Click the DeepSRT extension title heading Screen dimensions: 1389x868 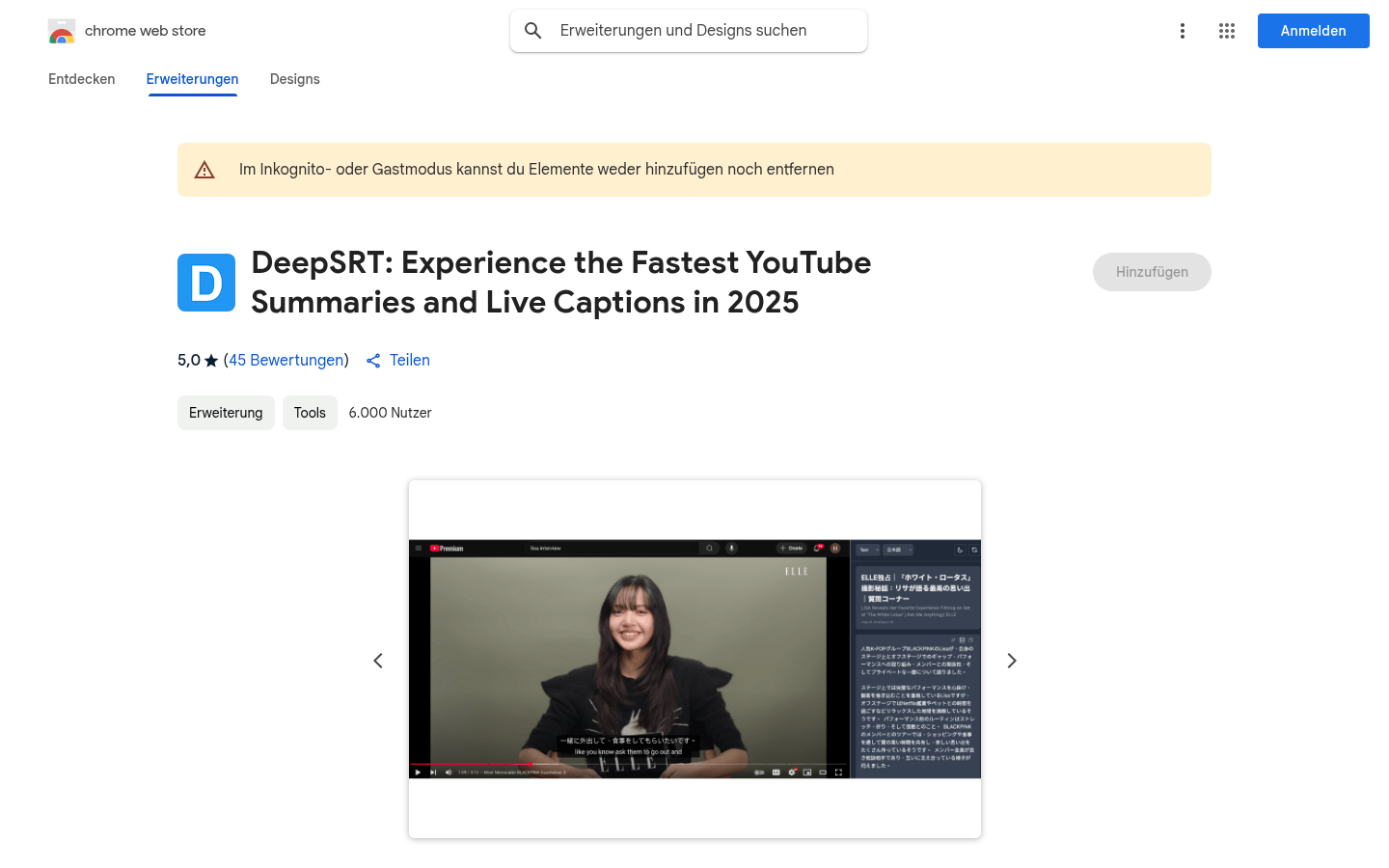561,283
